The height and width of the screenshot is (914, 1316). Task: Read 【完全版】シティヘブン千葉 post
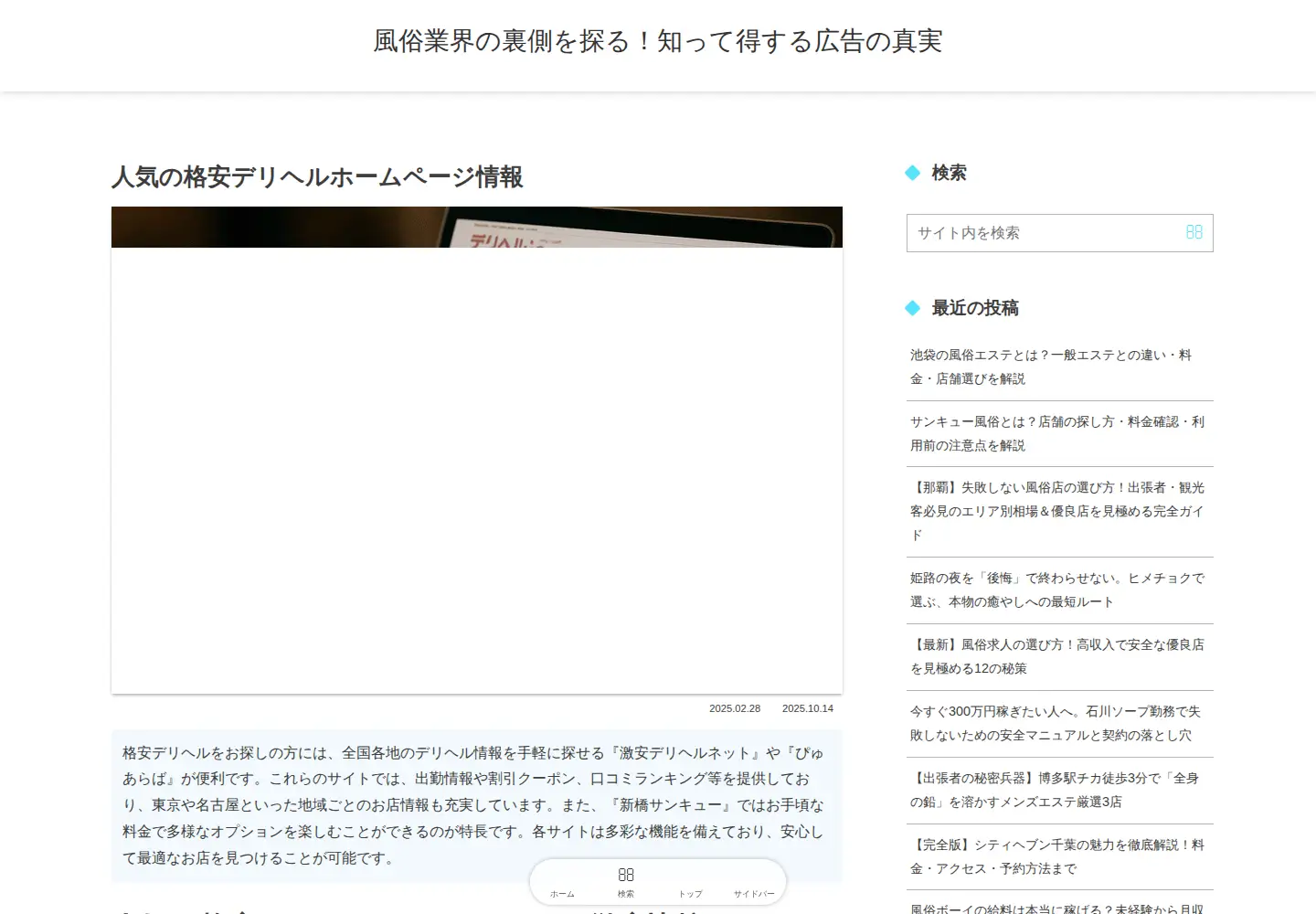(1060, 856)
